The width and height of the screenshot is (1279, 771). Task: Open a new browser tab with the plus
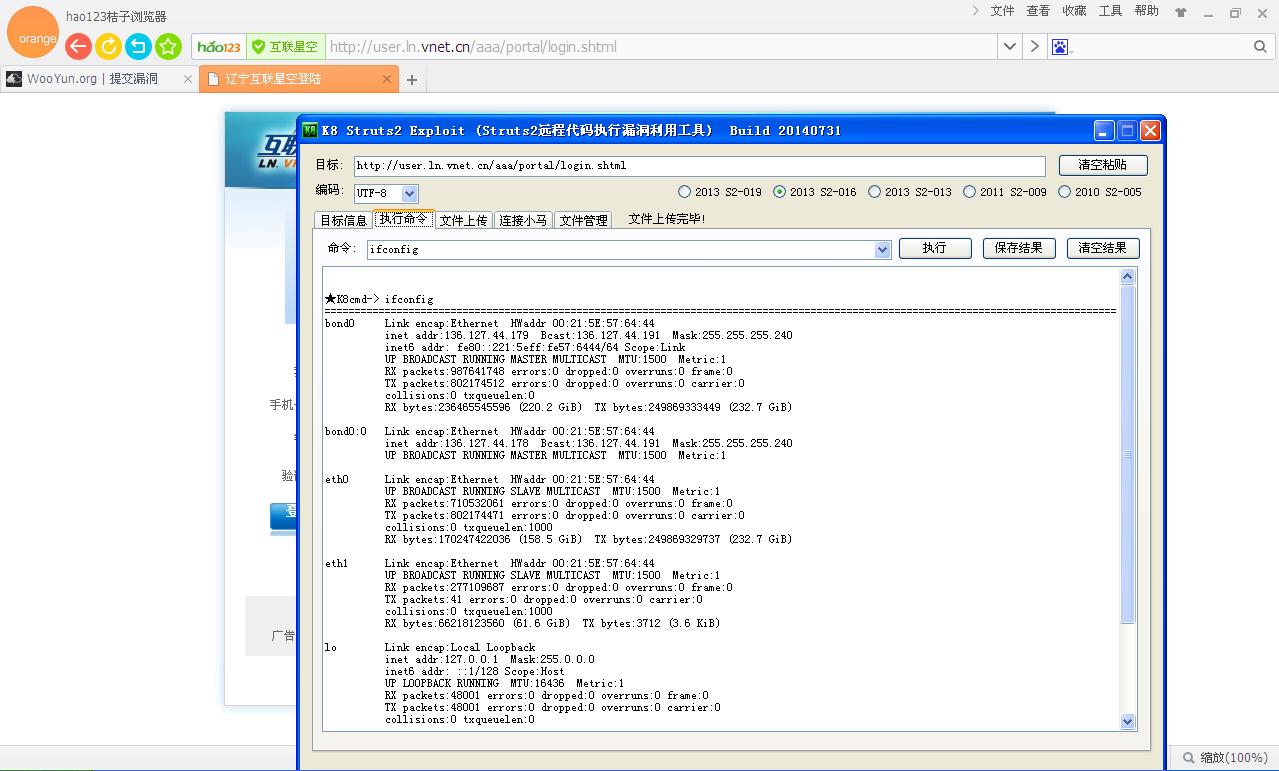pyautogui.click(x=411, y=80)
